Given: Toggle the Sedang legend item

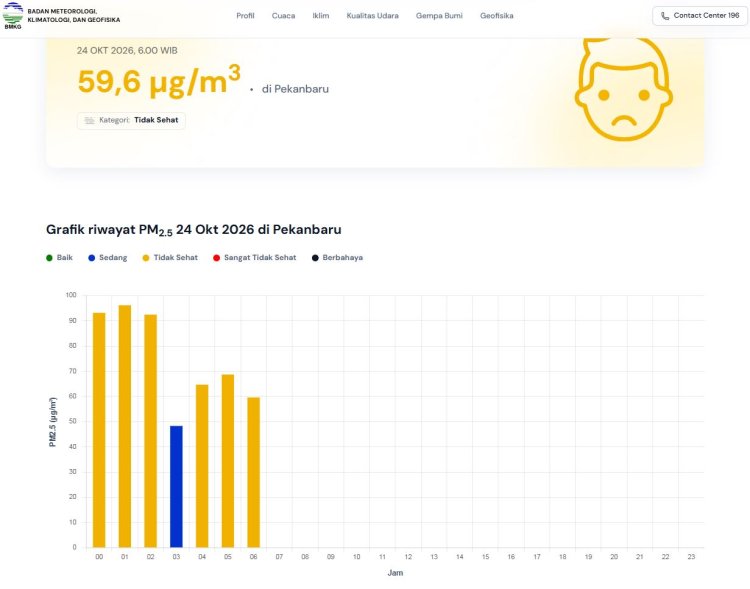Looking at the screenshot, I should click(108, 258).
